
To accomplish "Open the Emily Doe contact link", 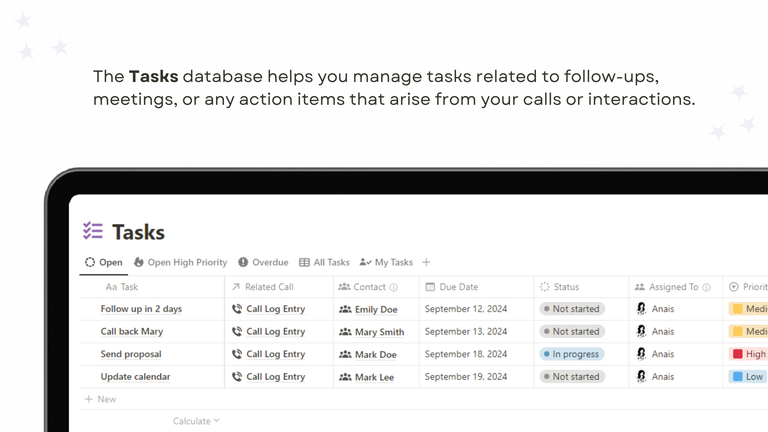I will tap(376, 310).
